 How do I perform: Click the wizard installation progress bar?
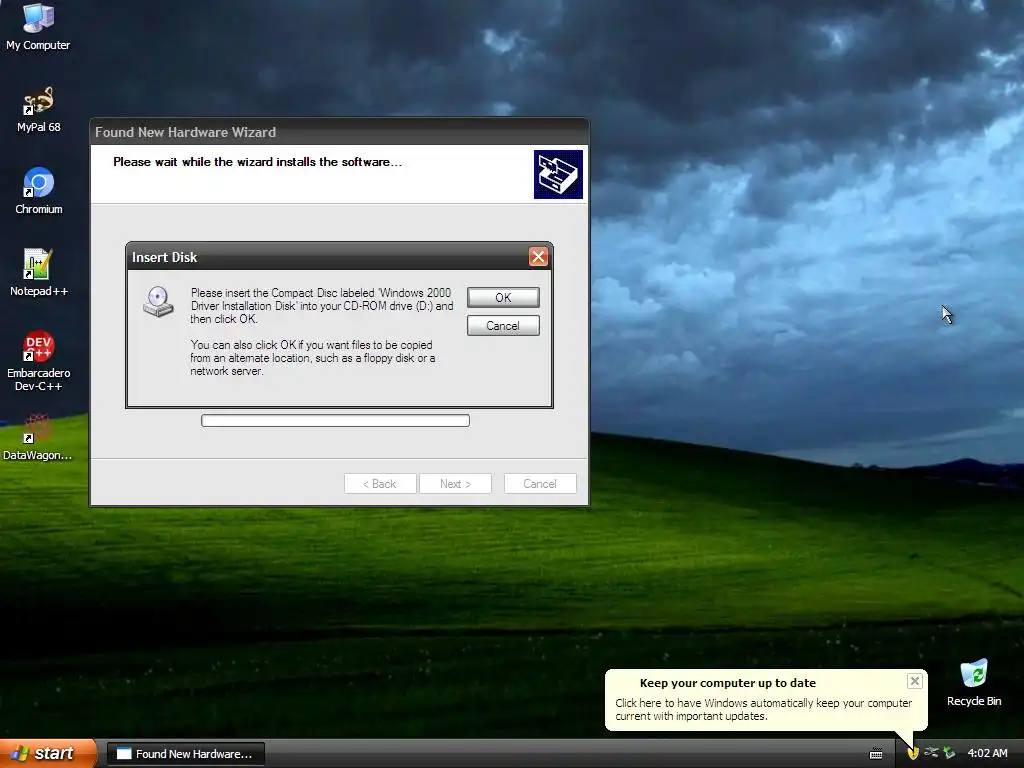point(335,420)
